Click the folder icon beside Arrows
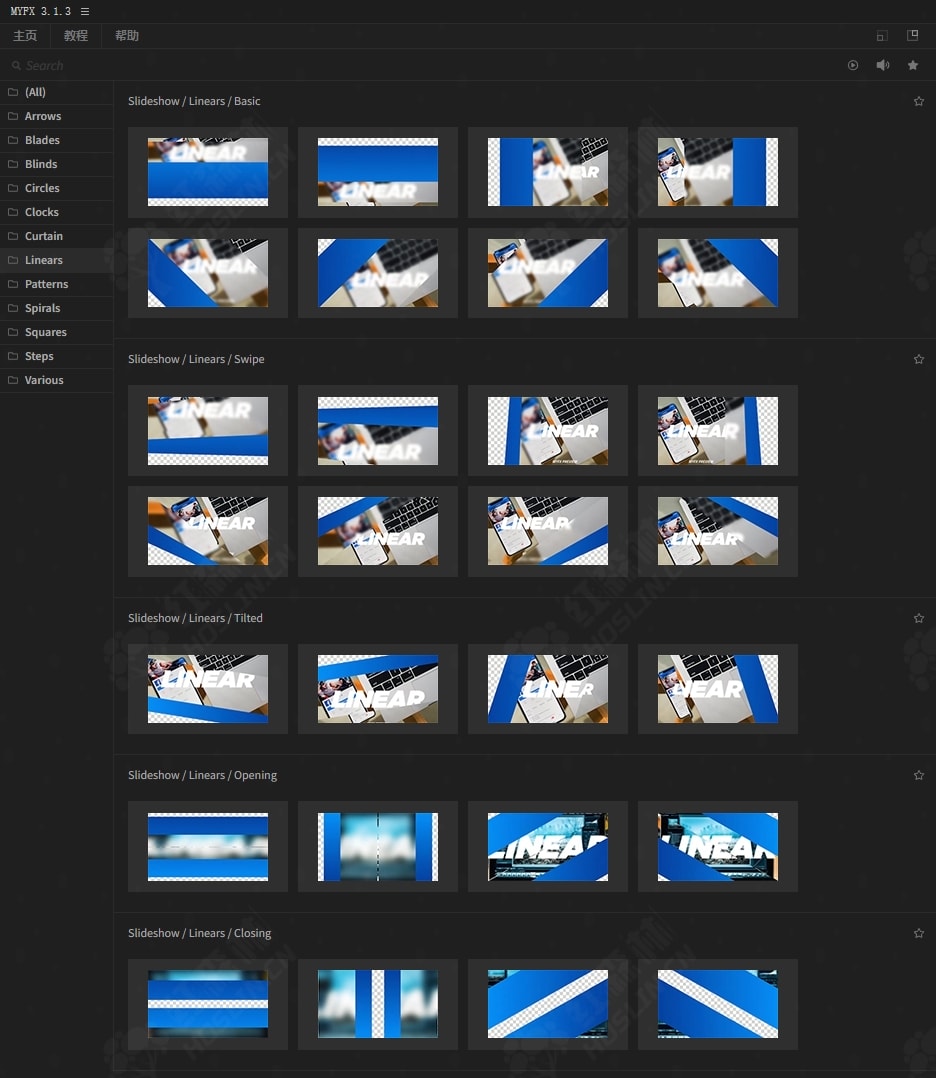Screen dimensions: 936x1078 [13, 116]
